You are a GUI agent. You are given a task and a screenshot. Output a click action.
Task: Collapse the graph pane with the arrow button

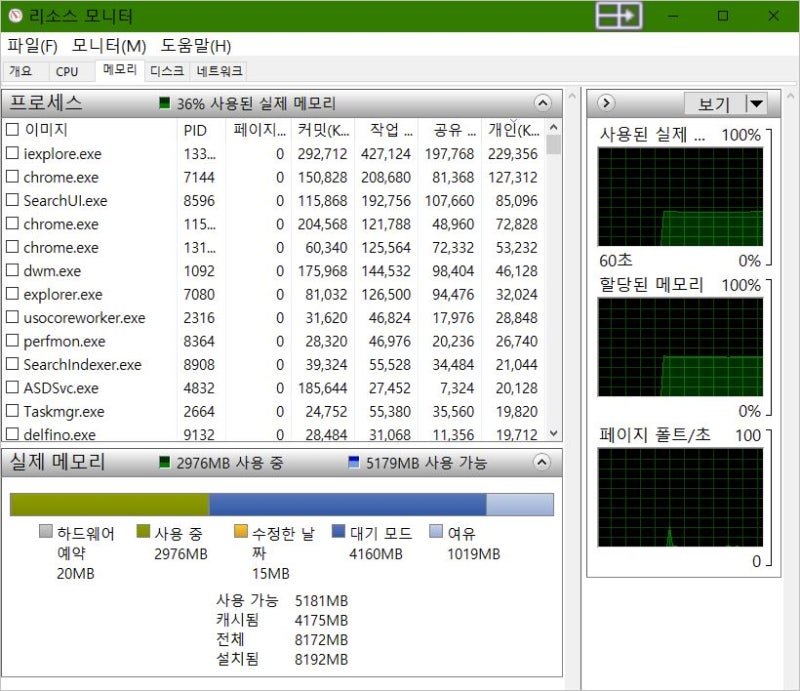click(606, 103)
